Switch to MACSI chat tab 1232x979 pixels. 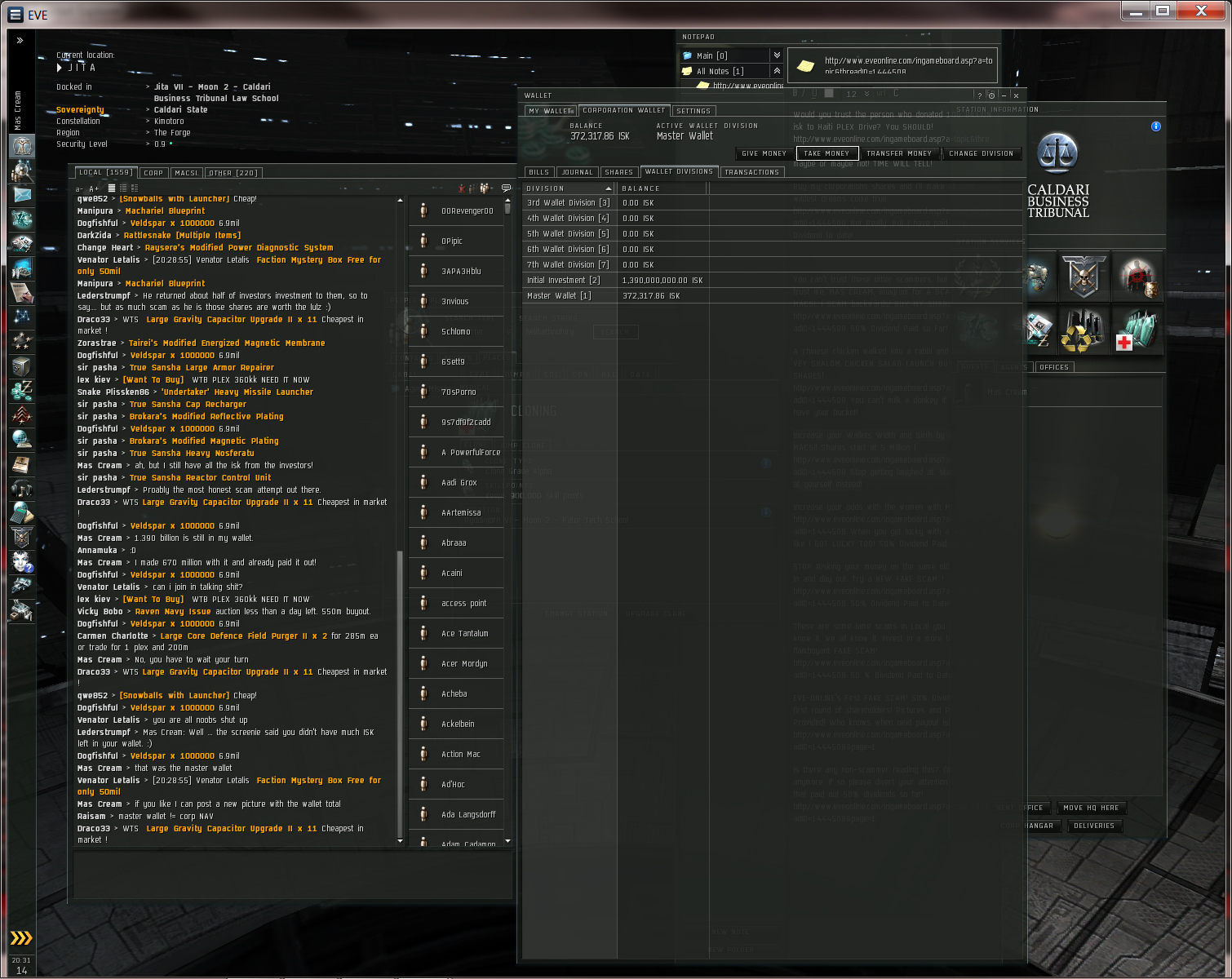[186, 173]
